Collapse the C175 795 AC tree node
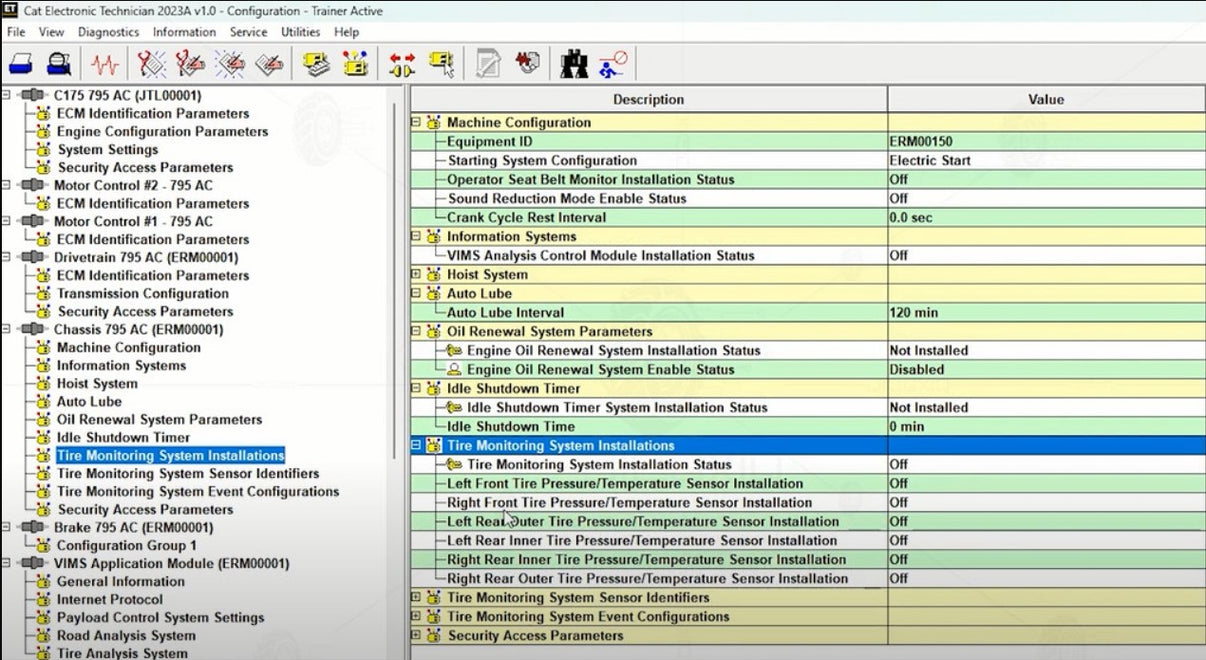Image resolution: width=1206 pixels, height=660 pixels. click(7, 96)
